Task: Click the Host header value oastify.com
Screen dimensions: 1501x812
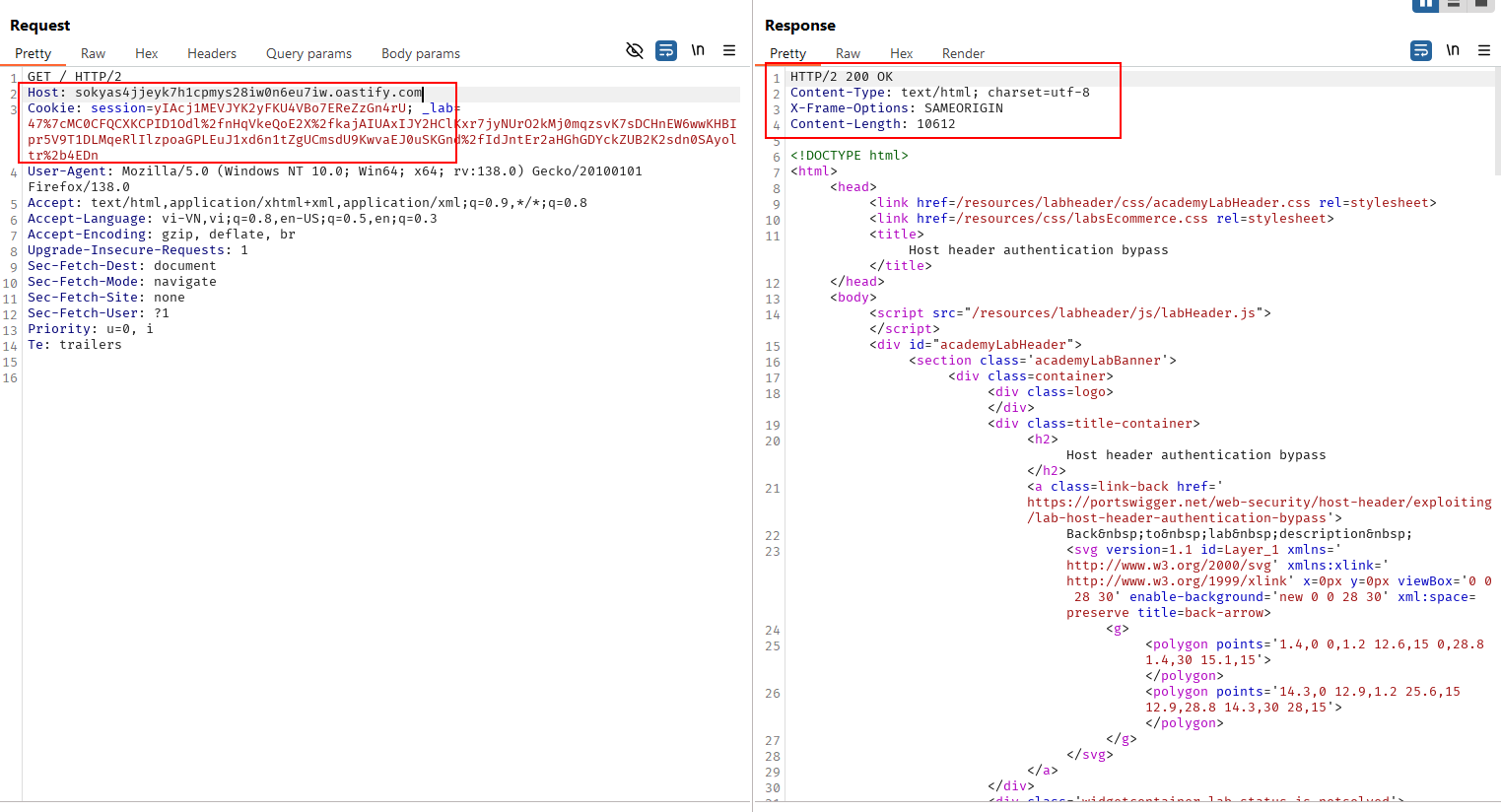Action: [x=248, y=93]
